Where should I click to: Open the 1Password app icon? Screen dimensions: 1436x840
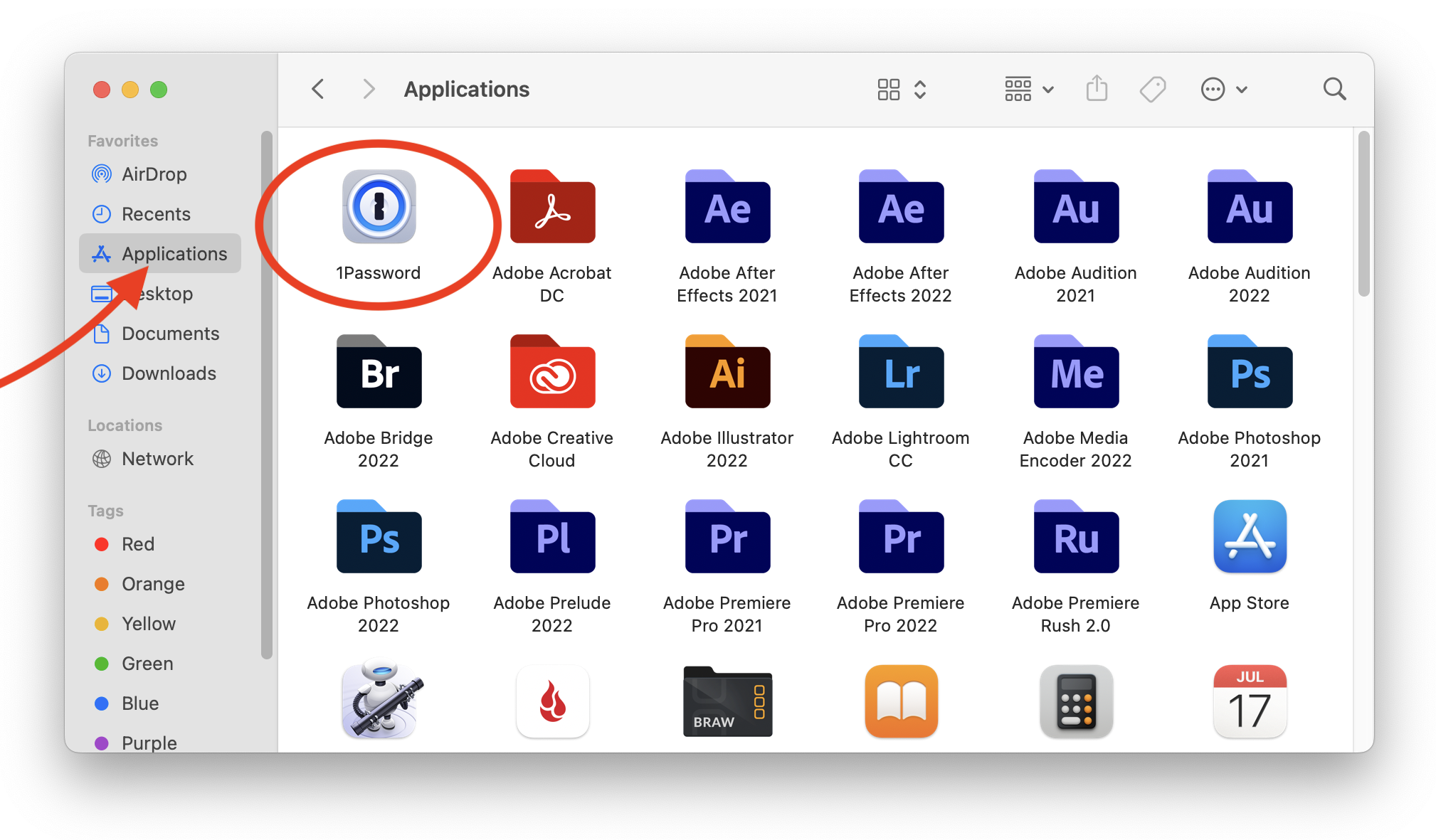(379, 207)
